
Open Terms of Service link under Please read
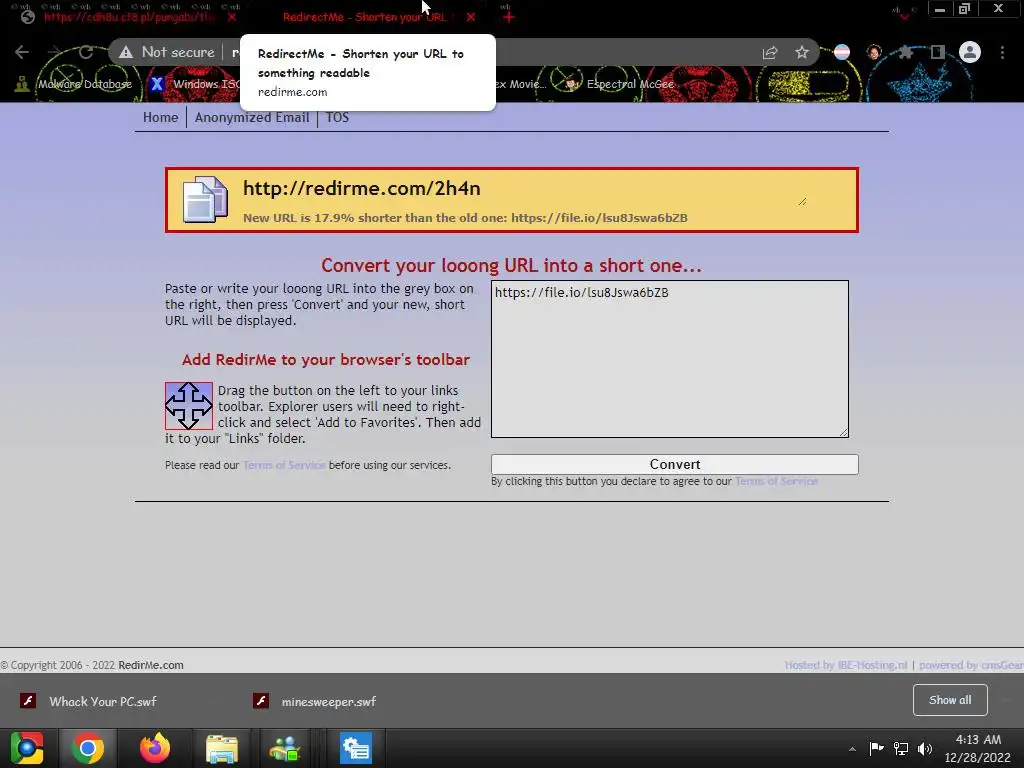click(284, 465)
